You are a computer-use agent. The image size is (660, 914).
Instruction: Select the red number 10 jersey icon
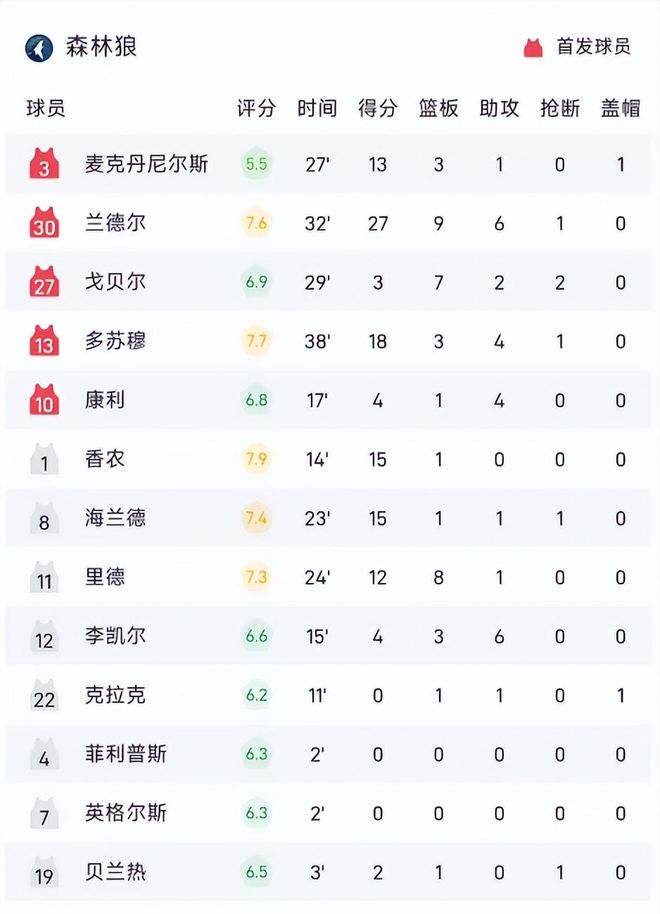click(x=44, y=399)
